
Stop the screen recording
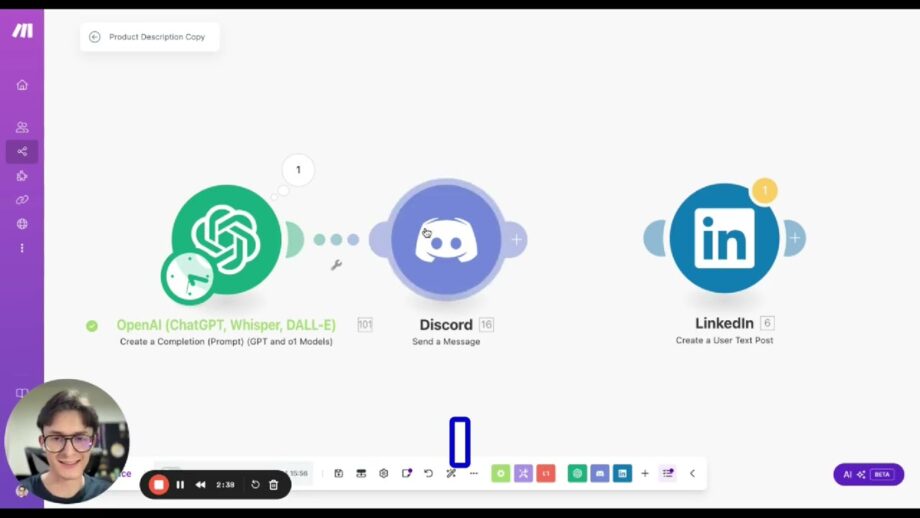158,485
